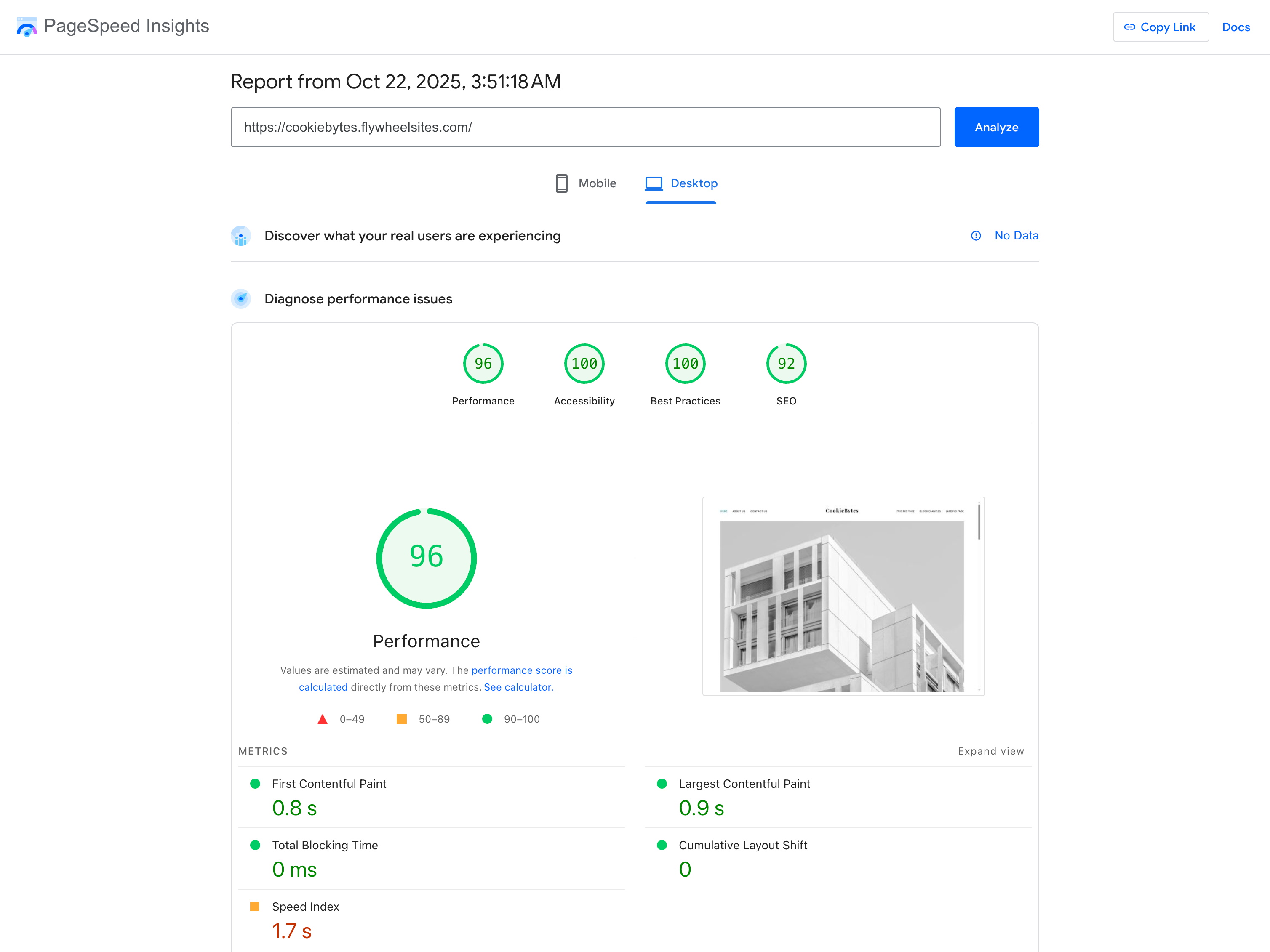Image resolution: width=1270 pixels, height=952 pixels.
Task: Select the SEO score circle
Action: (x=786, y=363)
